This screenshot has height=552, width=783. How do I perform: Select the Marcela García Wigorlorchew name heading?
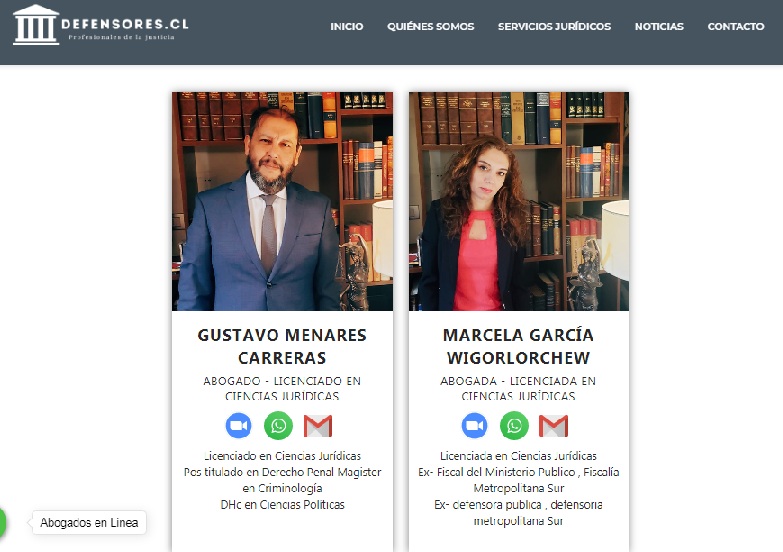pyautogui.click(x=518, y=346)
